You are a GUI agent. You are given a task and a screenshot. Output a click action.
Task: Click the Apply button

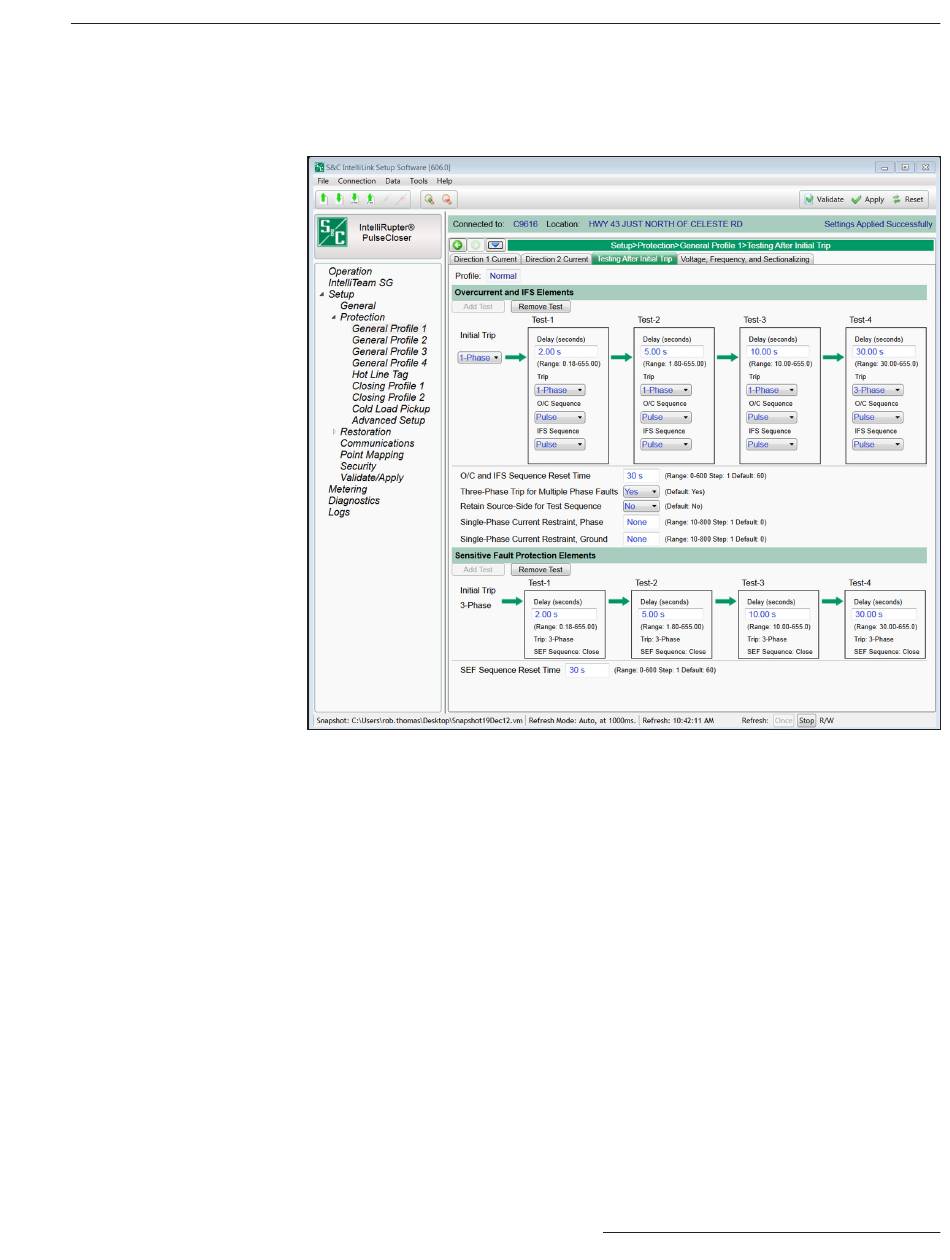pyautogui.click(x=868, y=199)
